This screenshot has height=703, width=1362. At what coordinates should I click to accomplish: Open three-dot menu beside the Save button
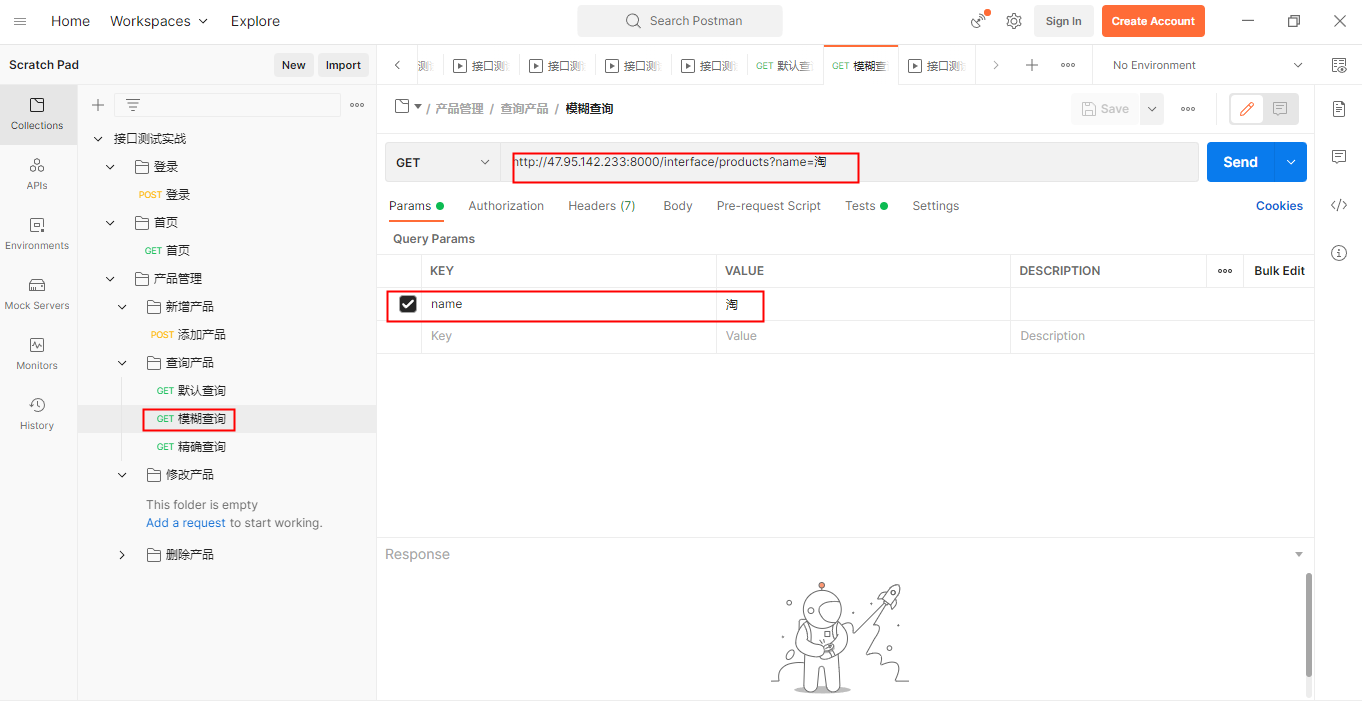coord(1188,109)
